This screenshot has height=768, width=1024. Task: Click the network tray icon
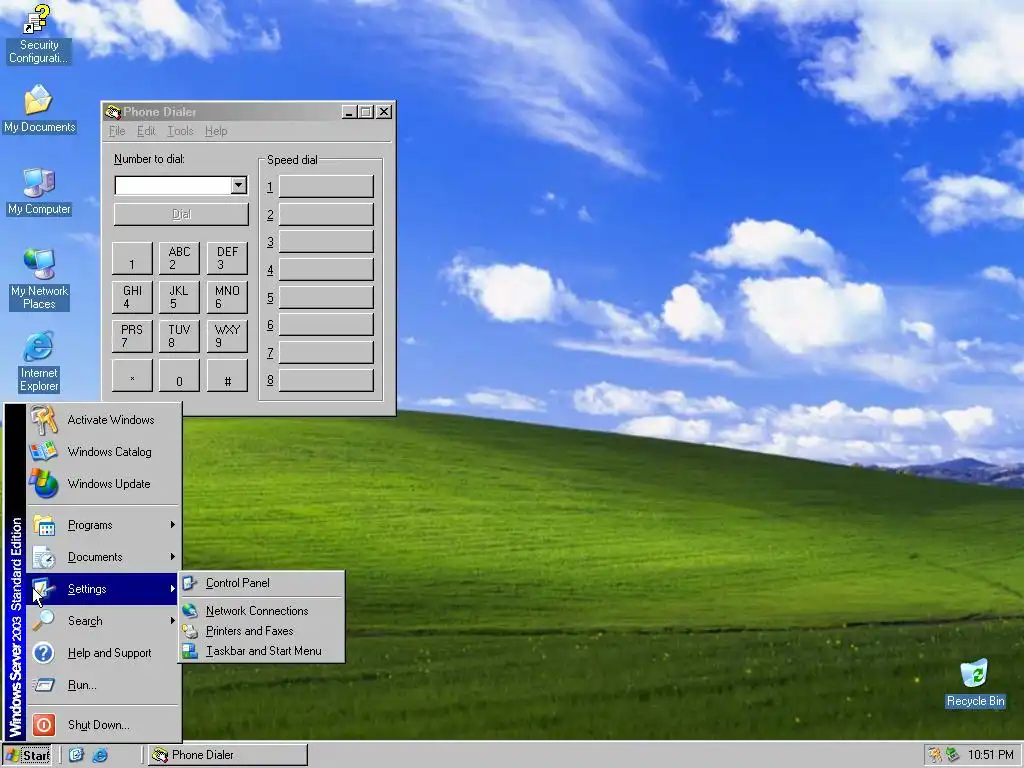coord(953,755)
